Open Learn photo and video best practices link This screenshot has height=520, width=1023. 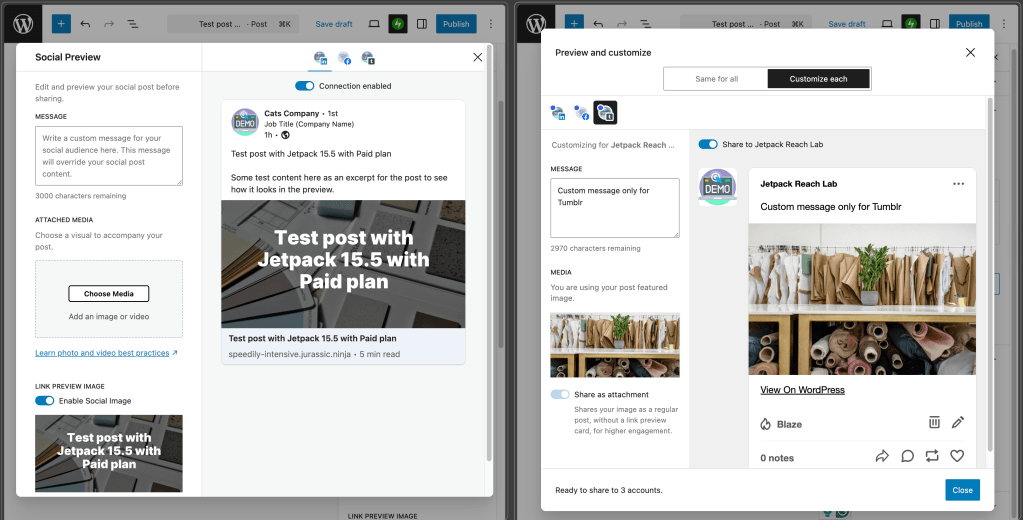[x=105, y=353]
